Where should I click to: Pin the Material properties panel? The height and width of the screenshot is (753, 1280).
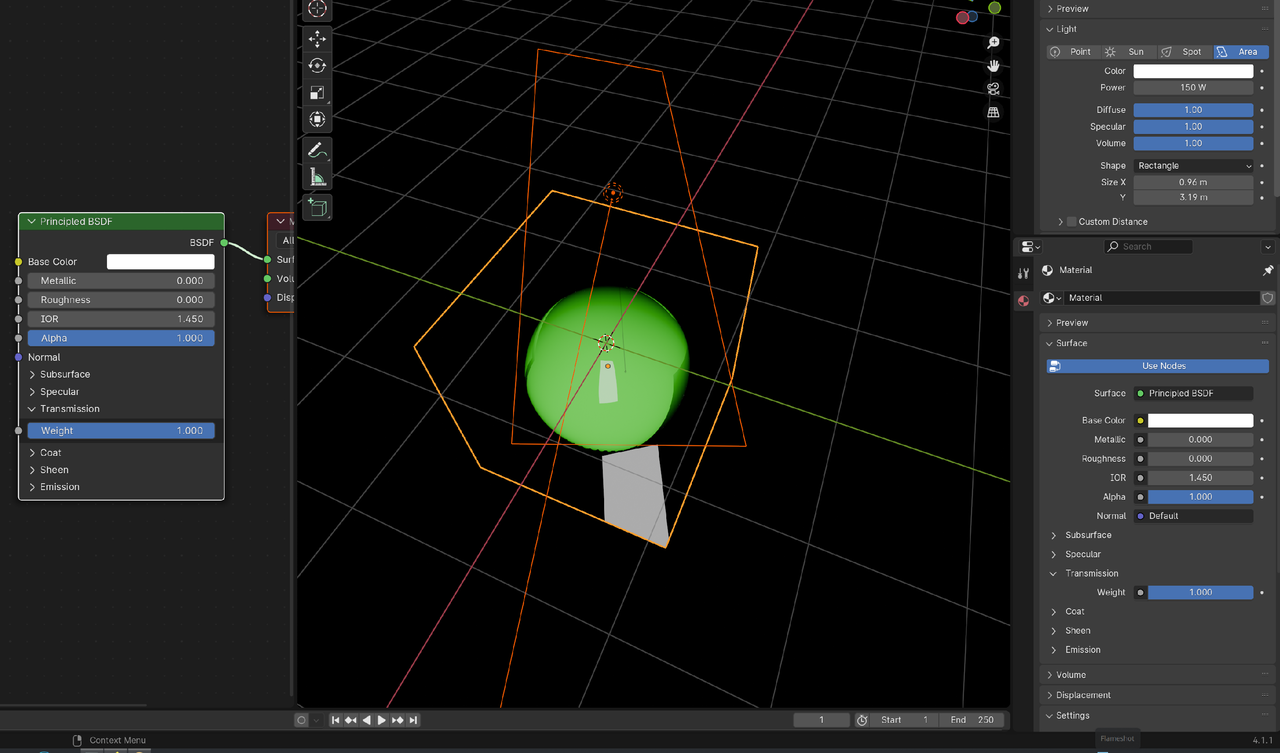[1268, 269]
